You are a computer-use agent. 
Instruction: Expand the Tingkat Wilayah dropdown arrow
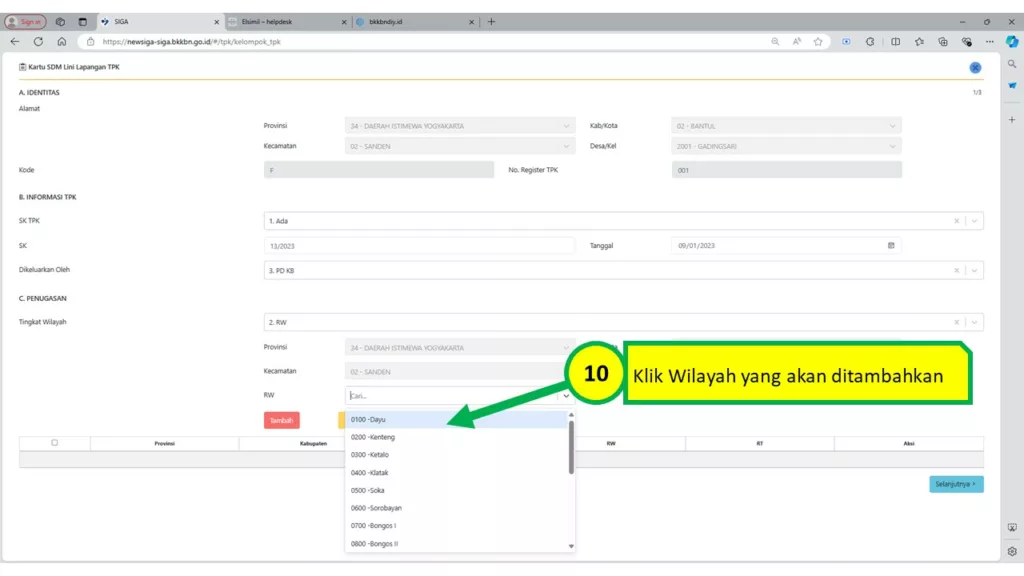coord(975,323)
